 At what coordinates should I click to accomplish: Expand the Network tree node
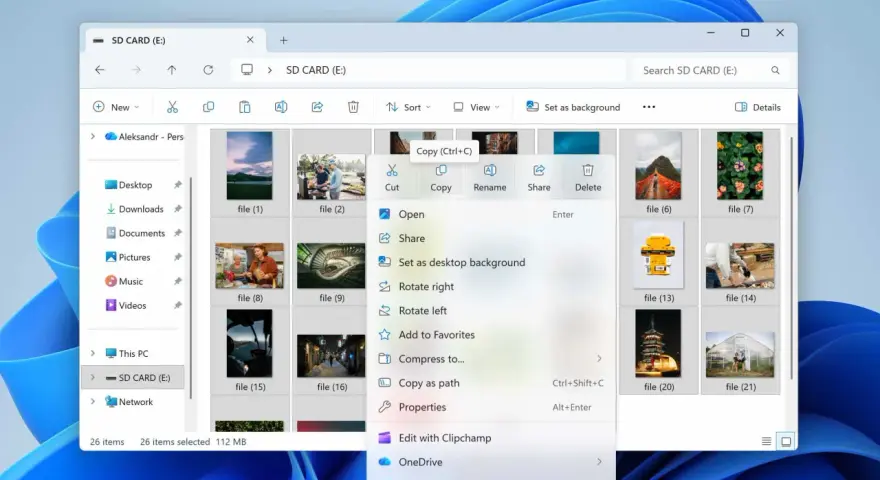[x=93, y=401]
